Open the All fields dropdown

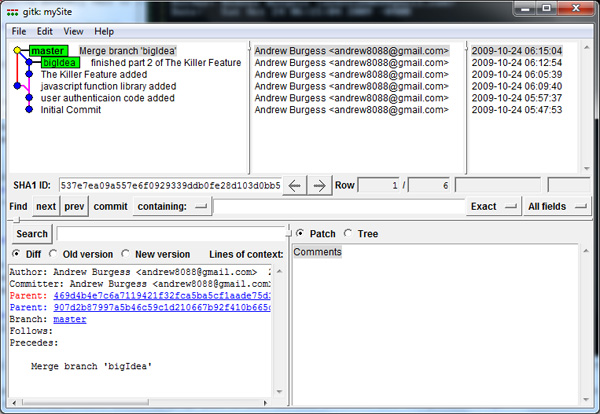pos(557,207)
